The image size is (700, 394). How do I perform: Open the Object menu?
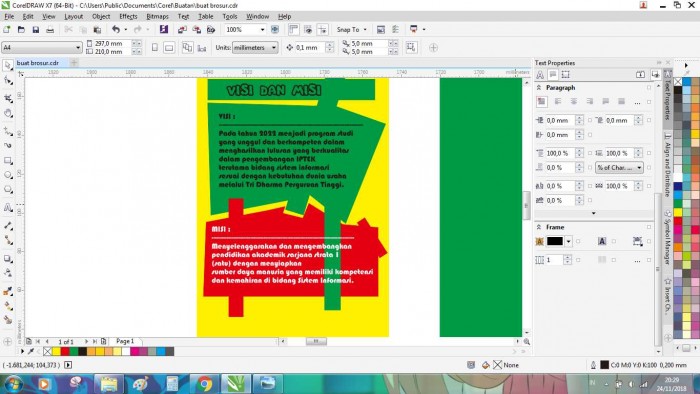[x=101, y=17]
